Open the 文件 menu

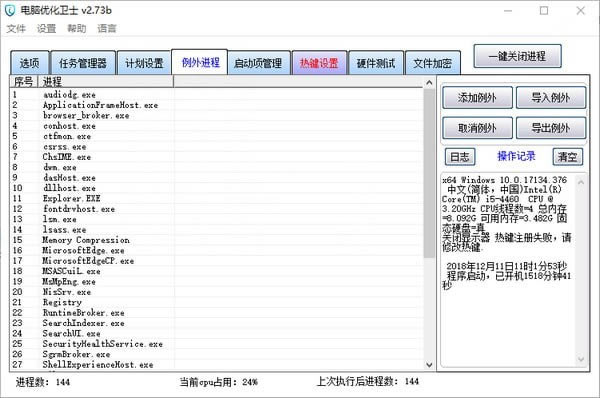16,28
